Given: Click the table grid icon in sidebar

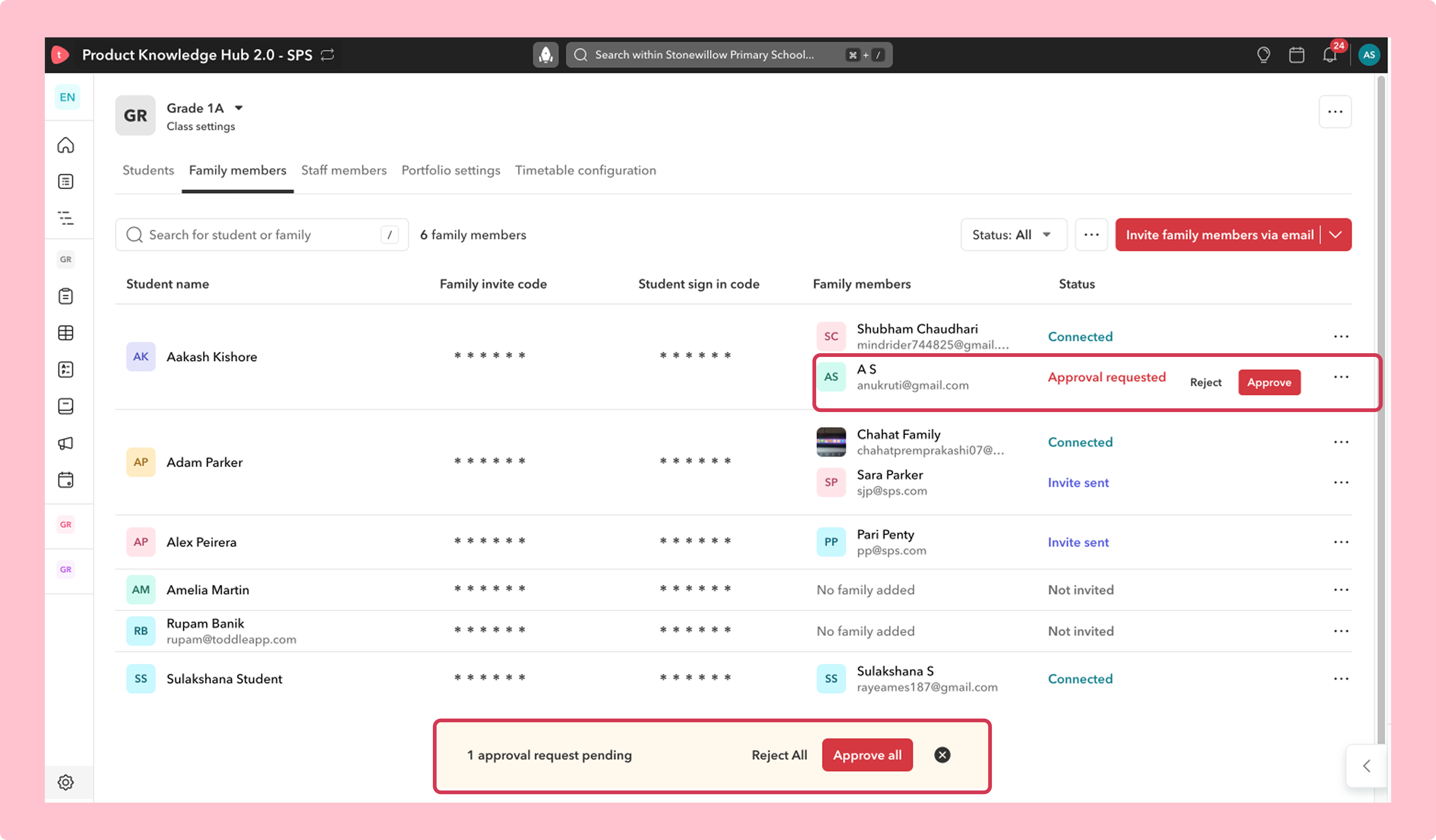Looking at the screenshot, I should (x=65, y=333).
